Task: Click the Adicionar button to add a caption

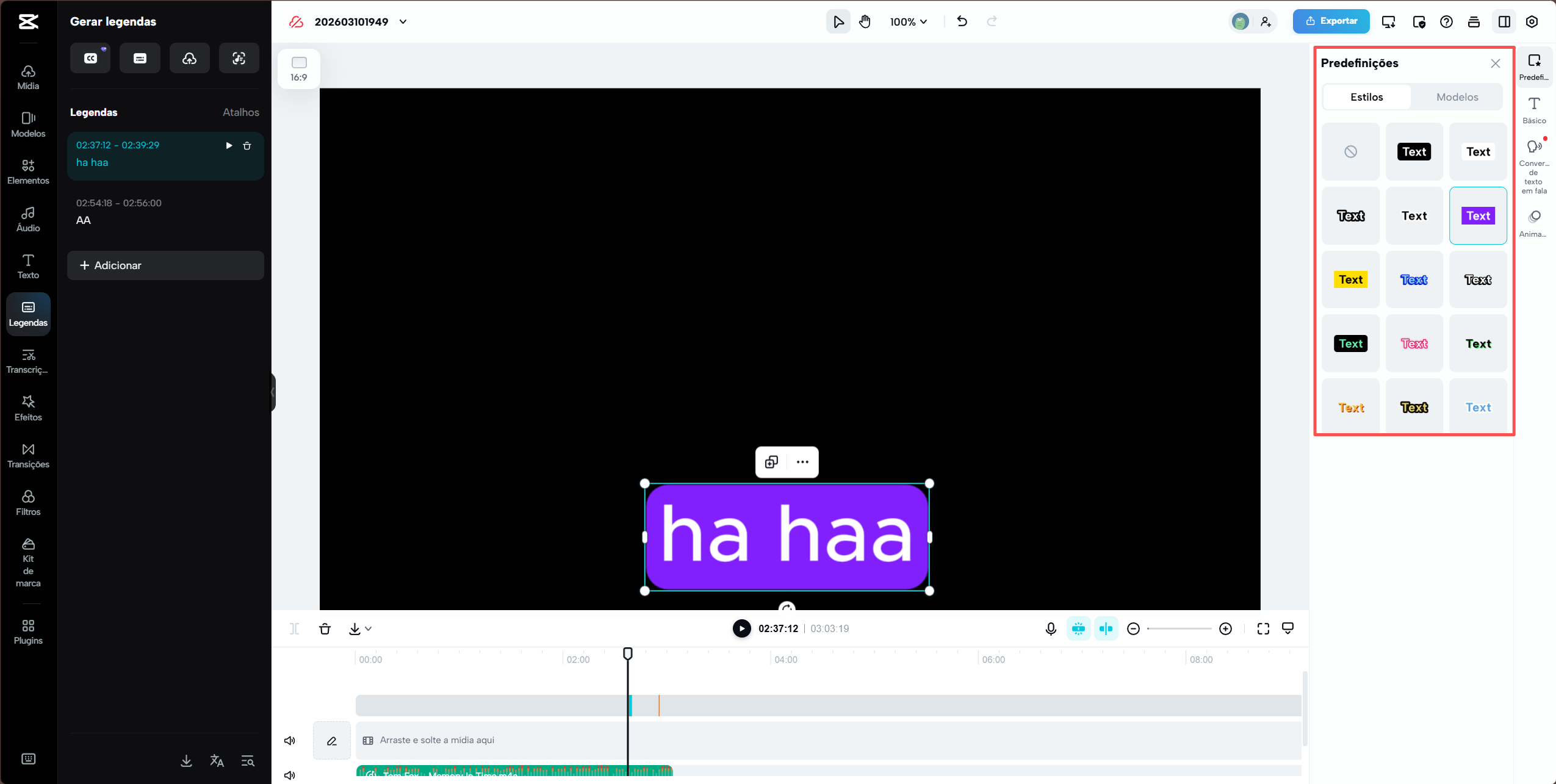Action: pyautogui.click(x=165, y=265)
